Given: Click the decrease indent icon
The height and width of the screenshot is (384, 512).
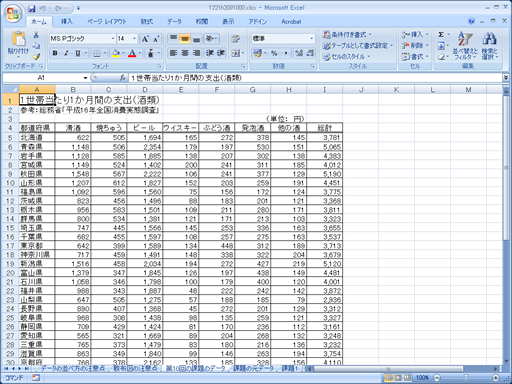Looking at the screenshot, I should [210, 53].
